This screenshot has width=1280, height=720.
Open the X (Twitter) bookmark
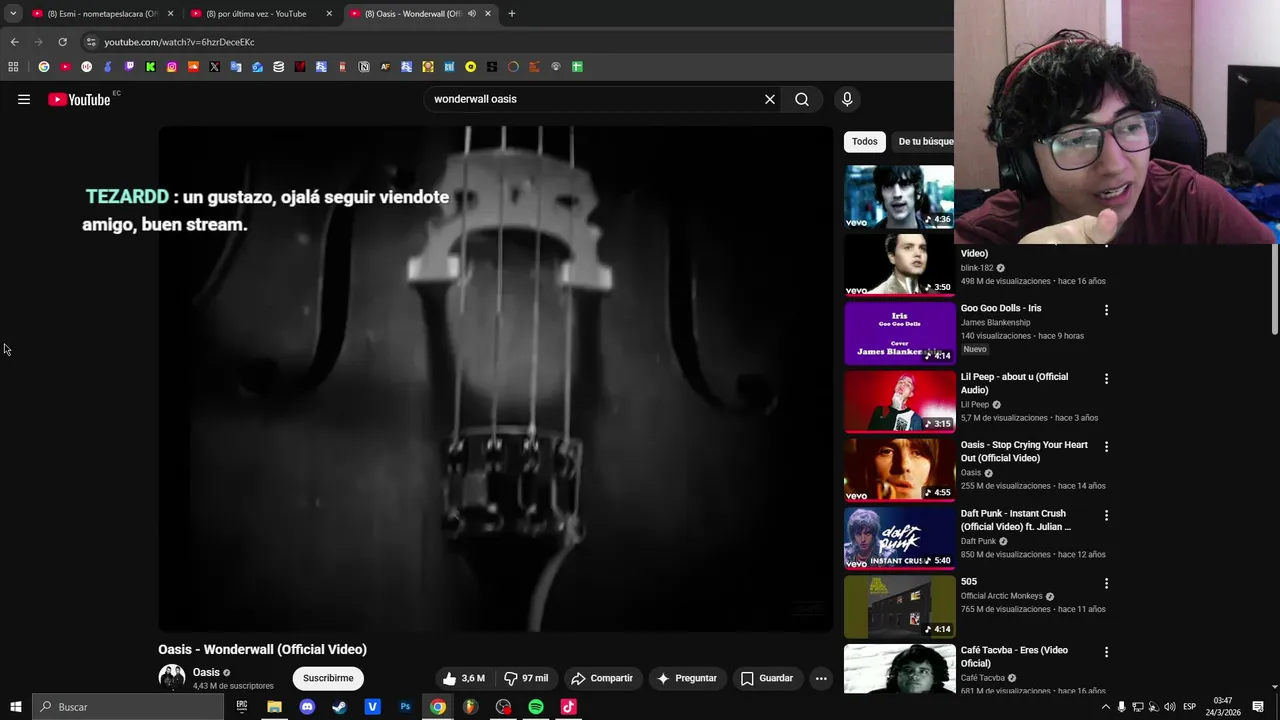(214, 67)
